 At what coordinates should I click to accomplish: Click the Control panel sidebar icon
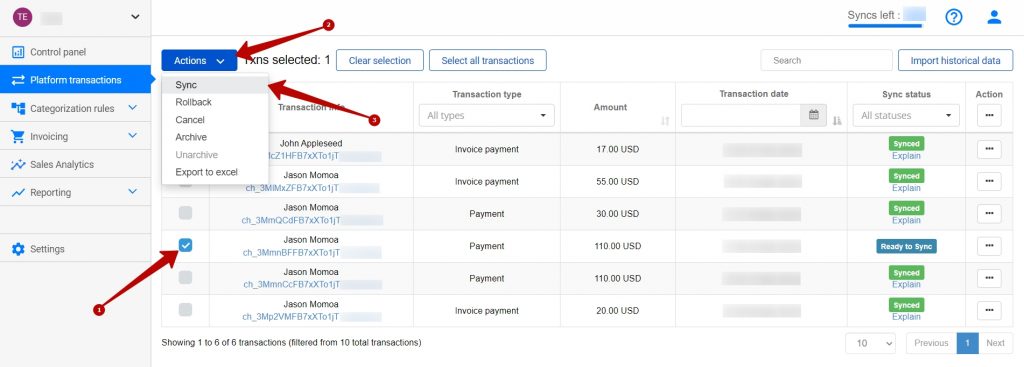(18, 52)
